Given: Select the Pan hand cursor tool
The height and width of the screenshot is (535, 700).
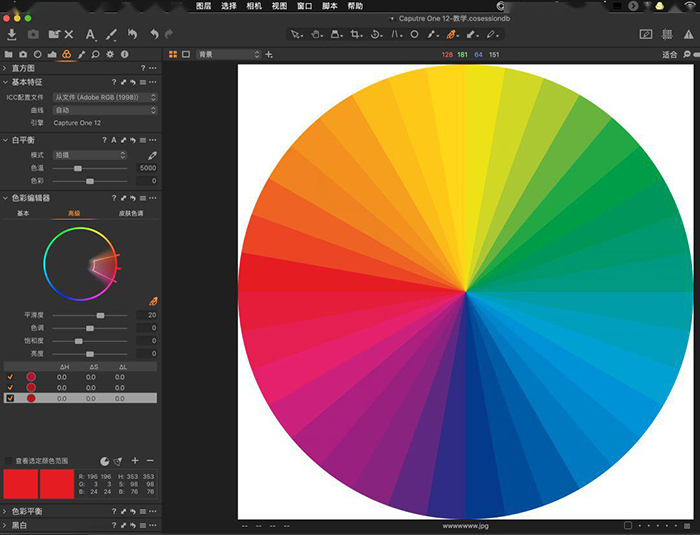Looking at the screenshot, I should pos(317,34).
